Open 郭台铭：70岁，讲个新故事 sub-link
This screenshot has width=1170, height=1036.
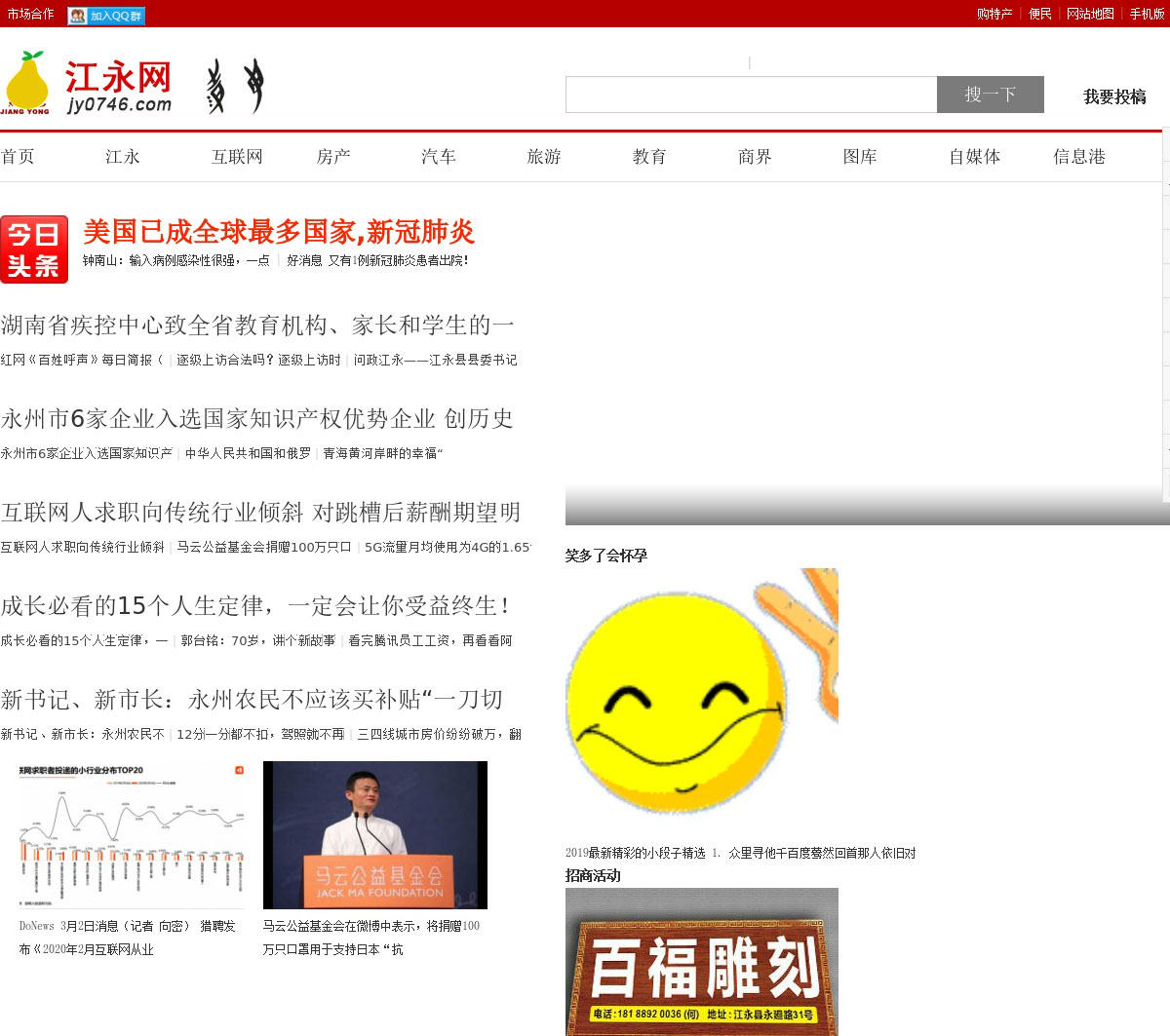click(x=257, y=641)
